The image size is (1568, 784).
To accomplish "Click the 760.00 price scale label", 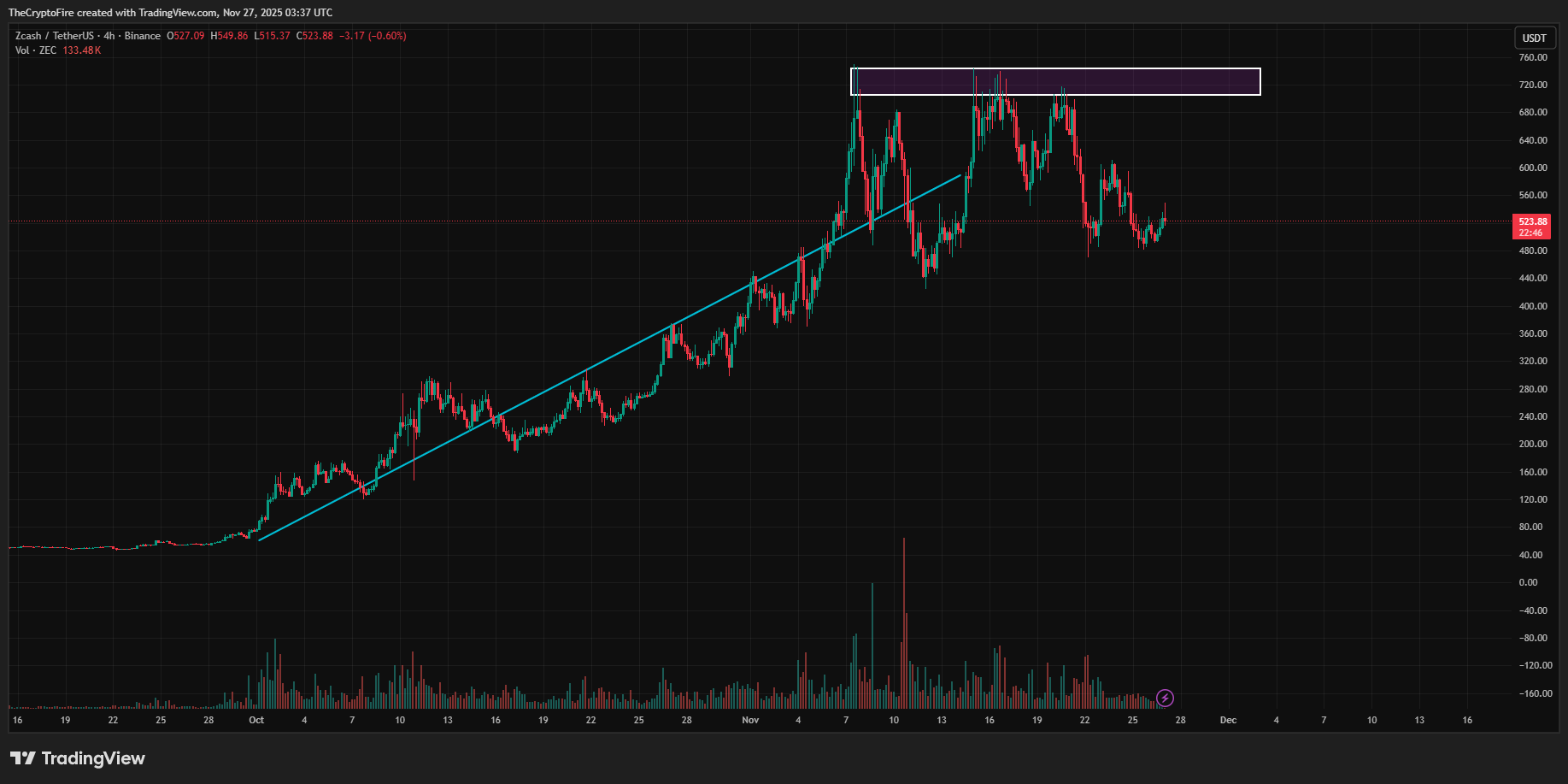I will click(x=1534, y=57).
